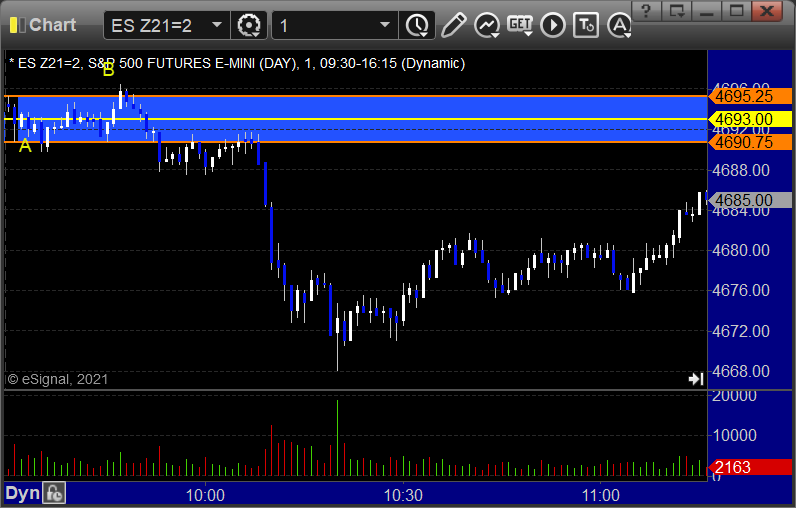Click the 11:00 time axis label
Image resolution: width=796 pixels, height=508 pixels.
pos(601,495)
